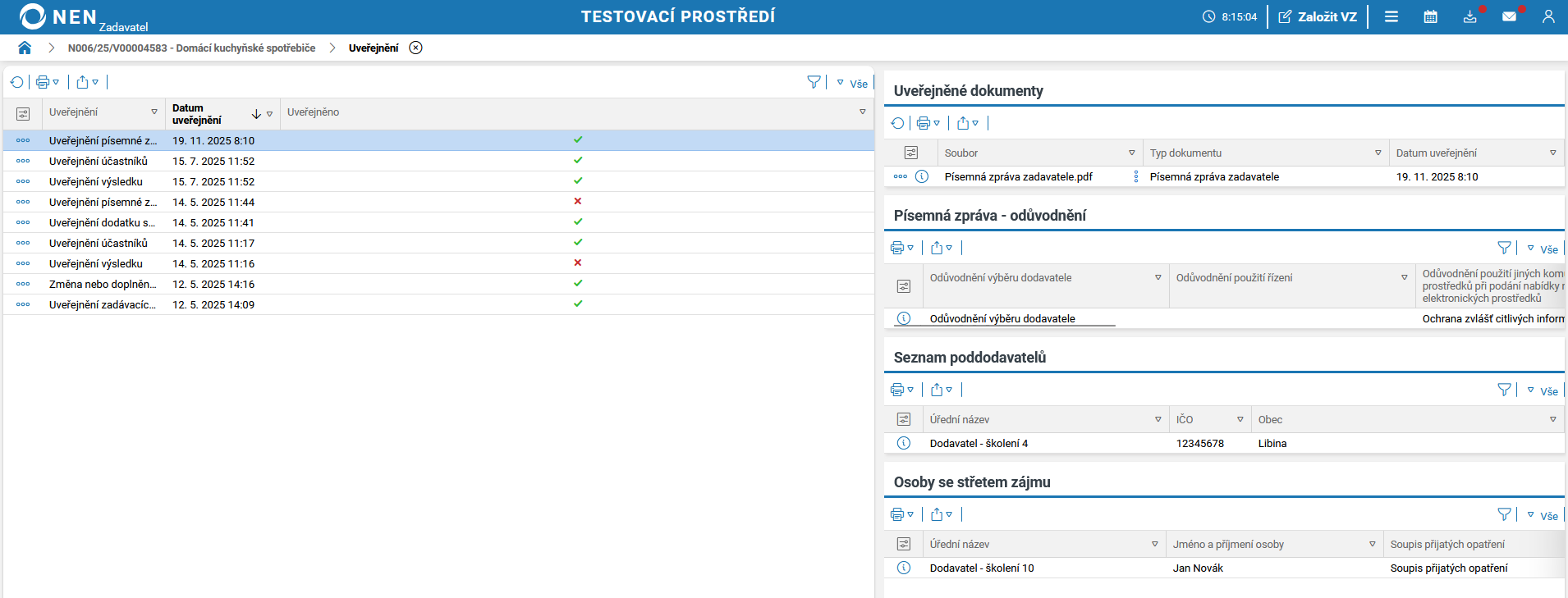Open Jméno a příjmení osoby column dropdown
Viewport: 1568px width, 598px height.
tap(1373, 545)
